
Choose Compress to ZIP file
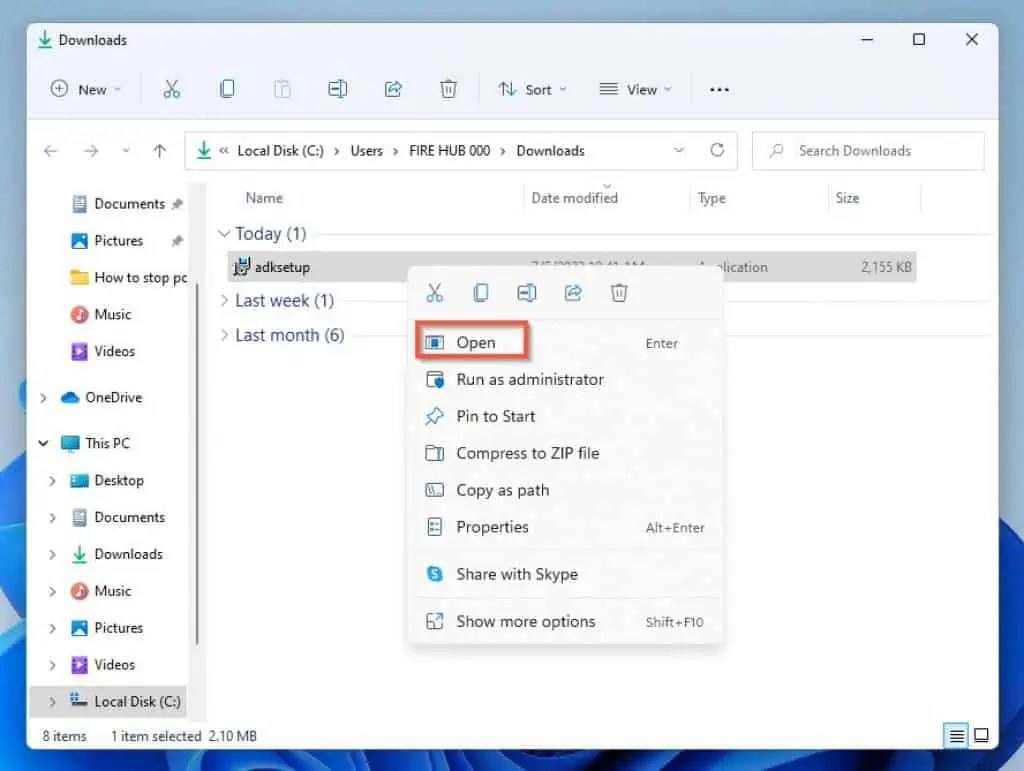(527, 453)
